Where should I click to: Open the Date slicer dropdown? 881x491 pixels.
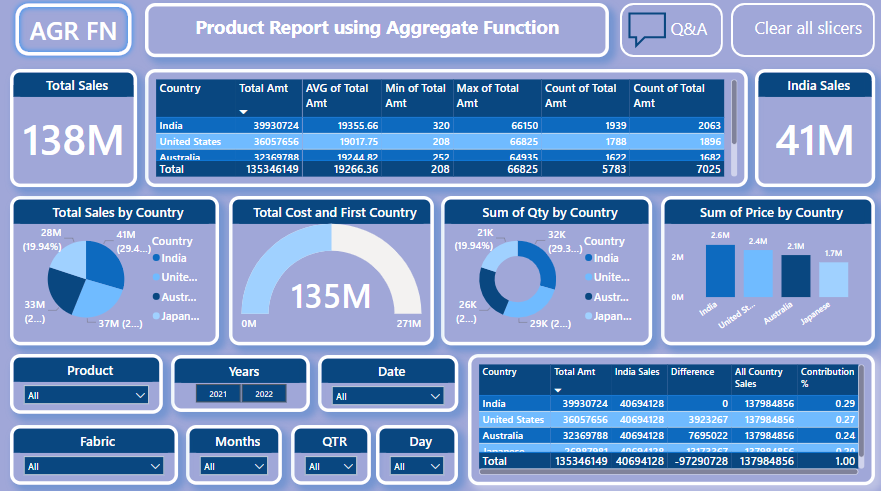click(388, 396)
